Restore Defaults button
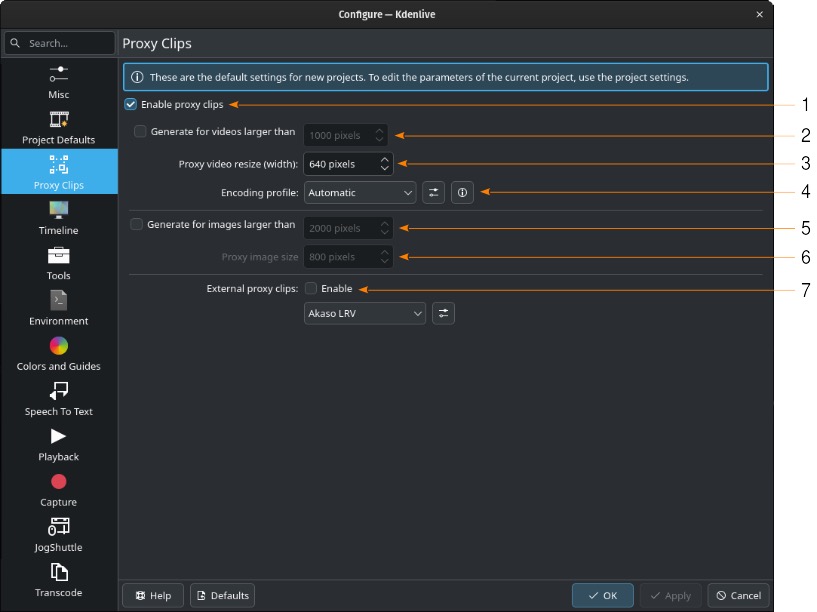Image resolution: width=817 pixels, height=612 pixels. [x=222, y=595]
